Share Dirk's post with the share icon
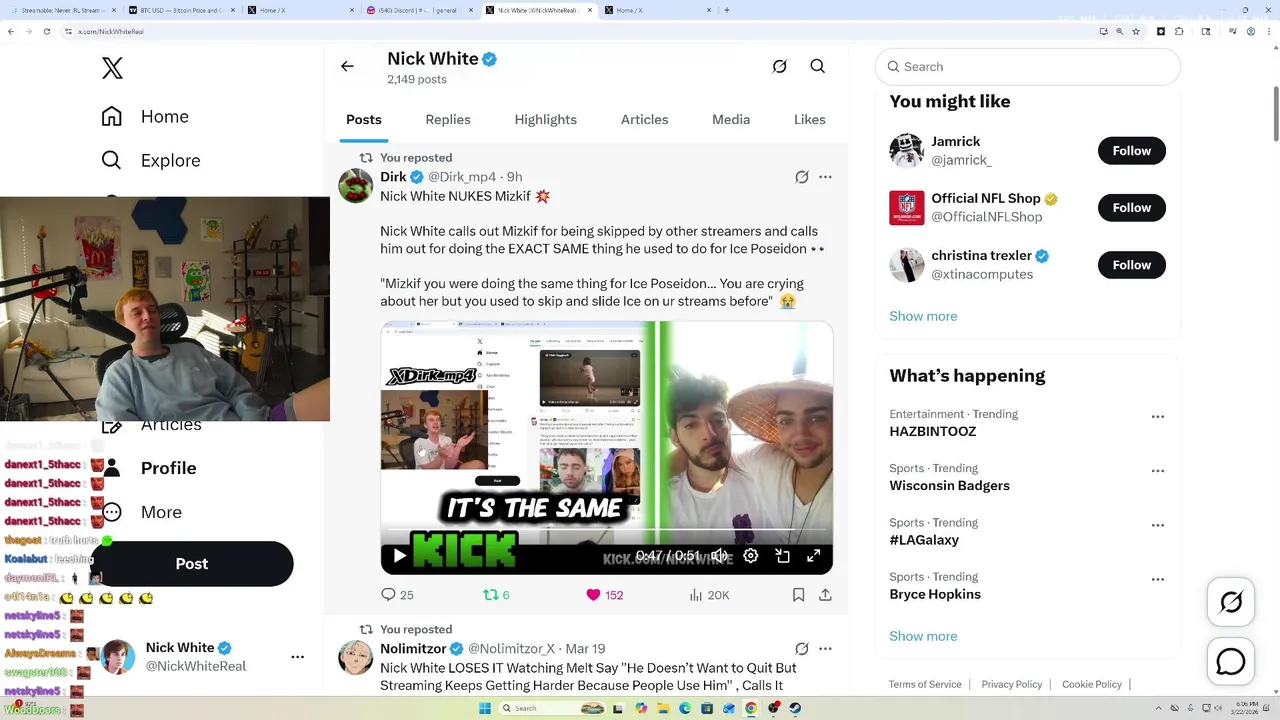1280x720 pixels. coord(825,595)
